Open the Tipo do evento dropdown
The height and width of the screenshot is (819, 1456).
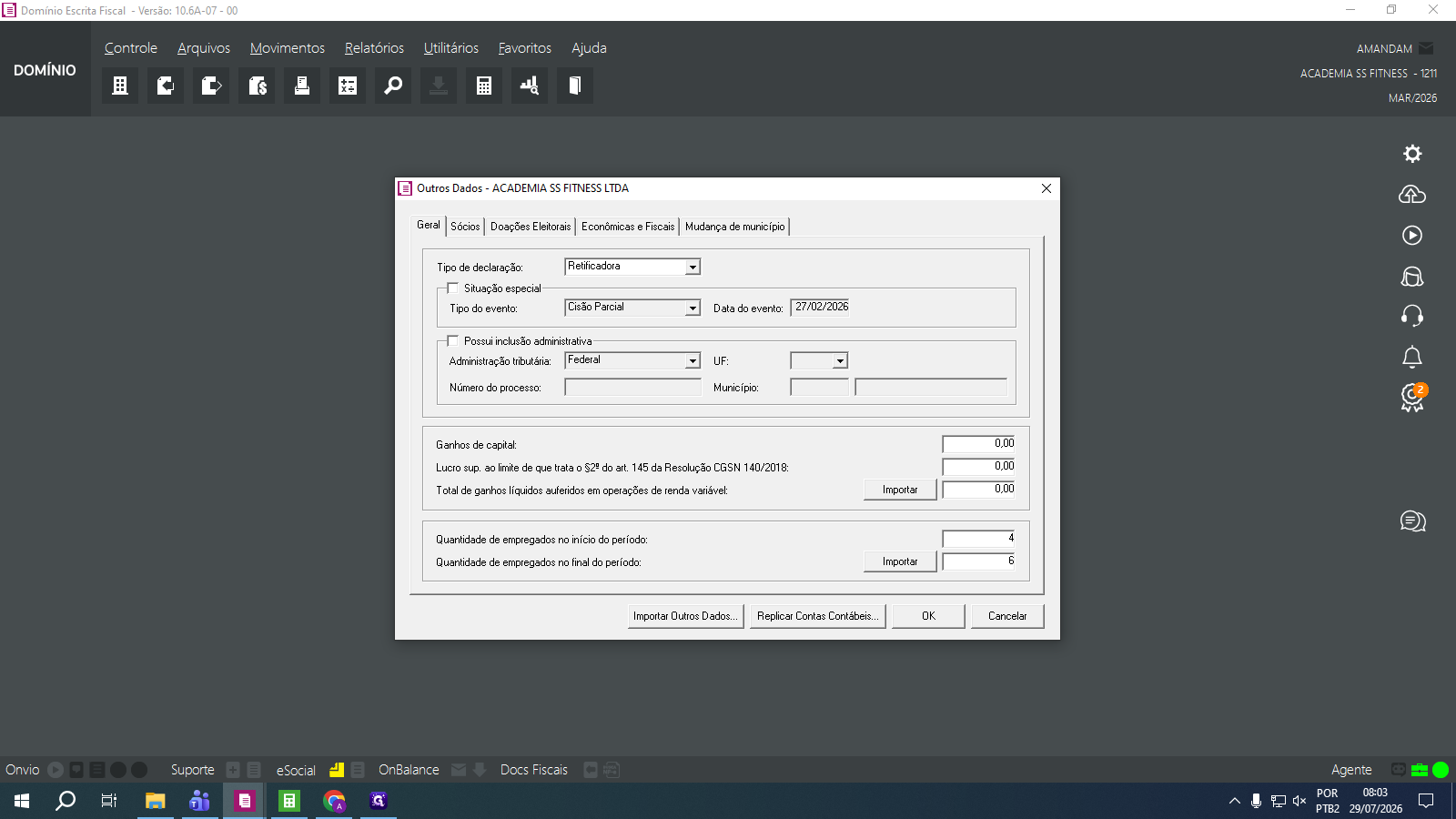tap(693, 308)
